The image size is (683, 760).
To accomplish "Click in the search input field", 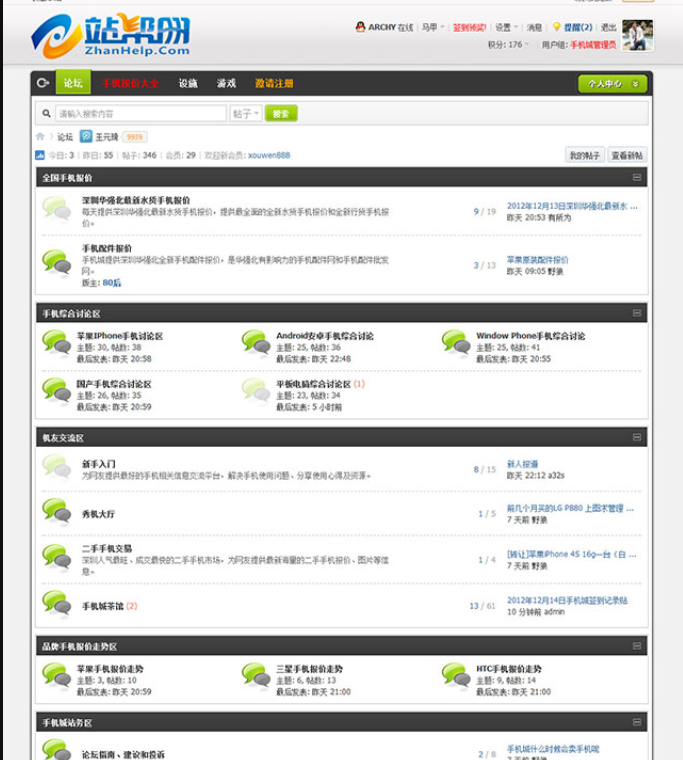I will coord(141,113).
